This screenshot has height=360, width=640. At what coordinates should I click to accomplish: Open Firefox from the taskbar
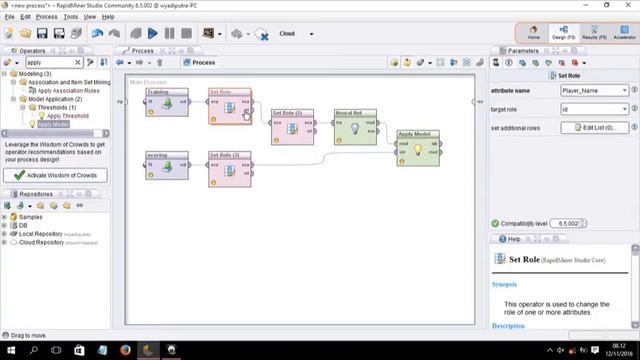125,350
